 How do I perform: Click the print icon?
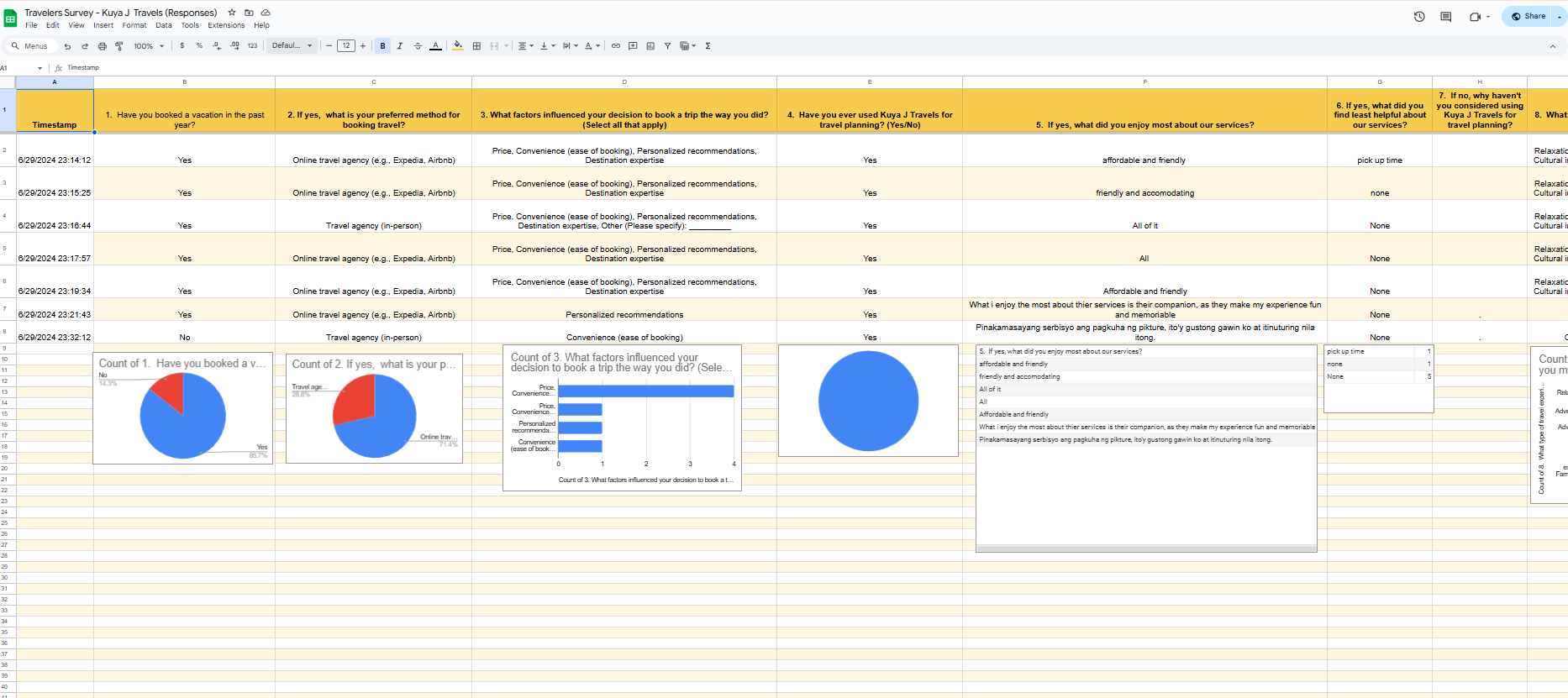point(103,46)
